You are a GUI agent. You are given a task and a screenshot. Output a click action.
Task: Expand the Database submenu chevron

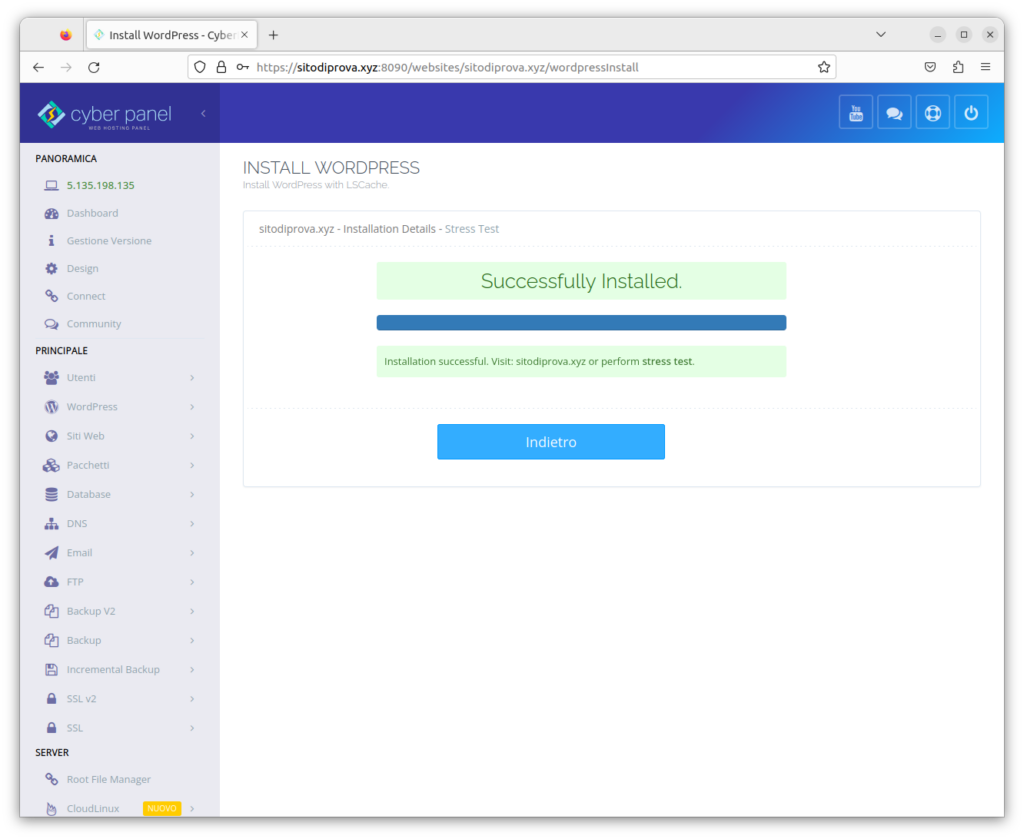(192, 494)
